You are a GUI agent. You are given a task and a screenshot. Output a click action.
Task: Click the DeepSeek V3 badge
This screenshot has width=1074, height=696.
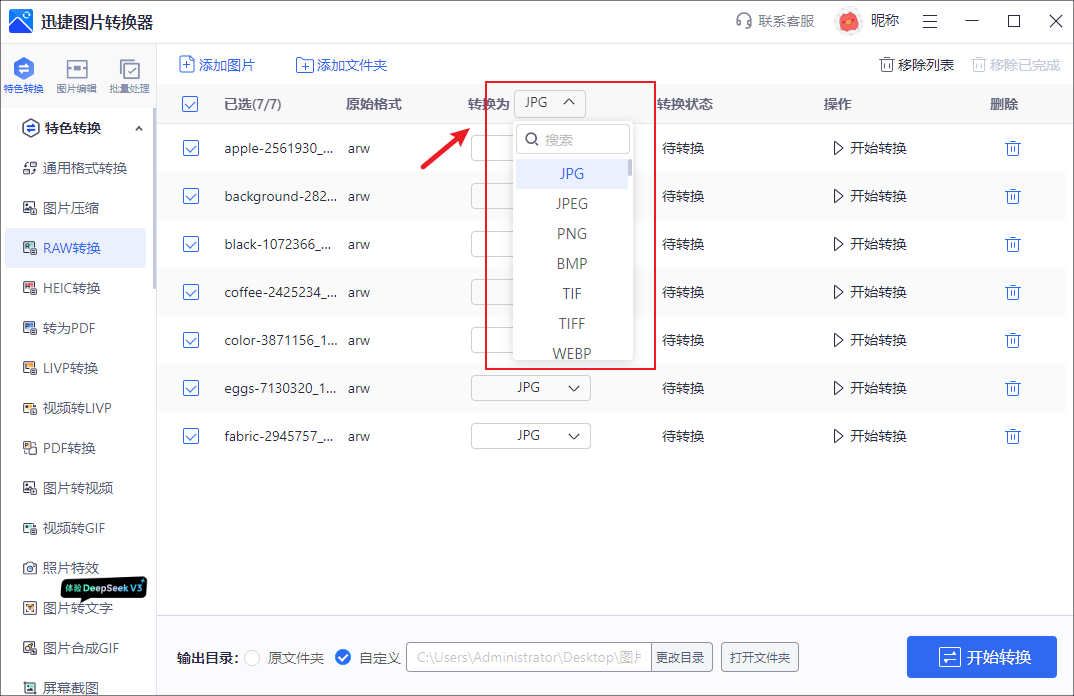pos(104,589)
